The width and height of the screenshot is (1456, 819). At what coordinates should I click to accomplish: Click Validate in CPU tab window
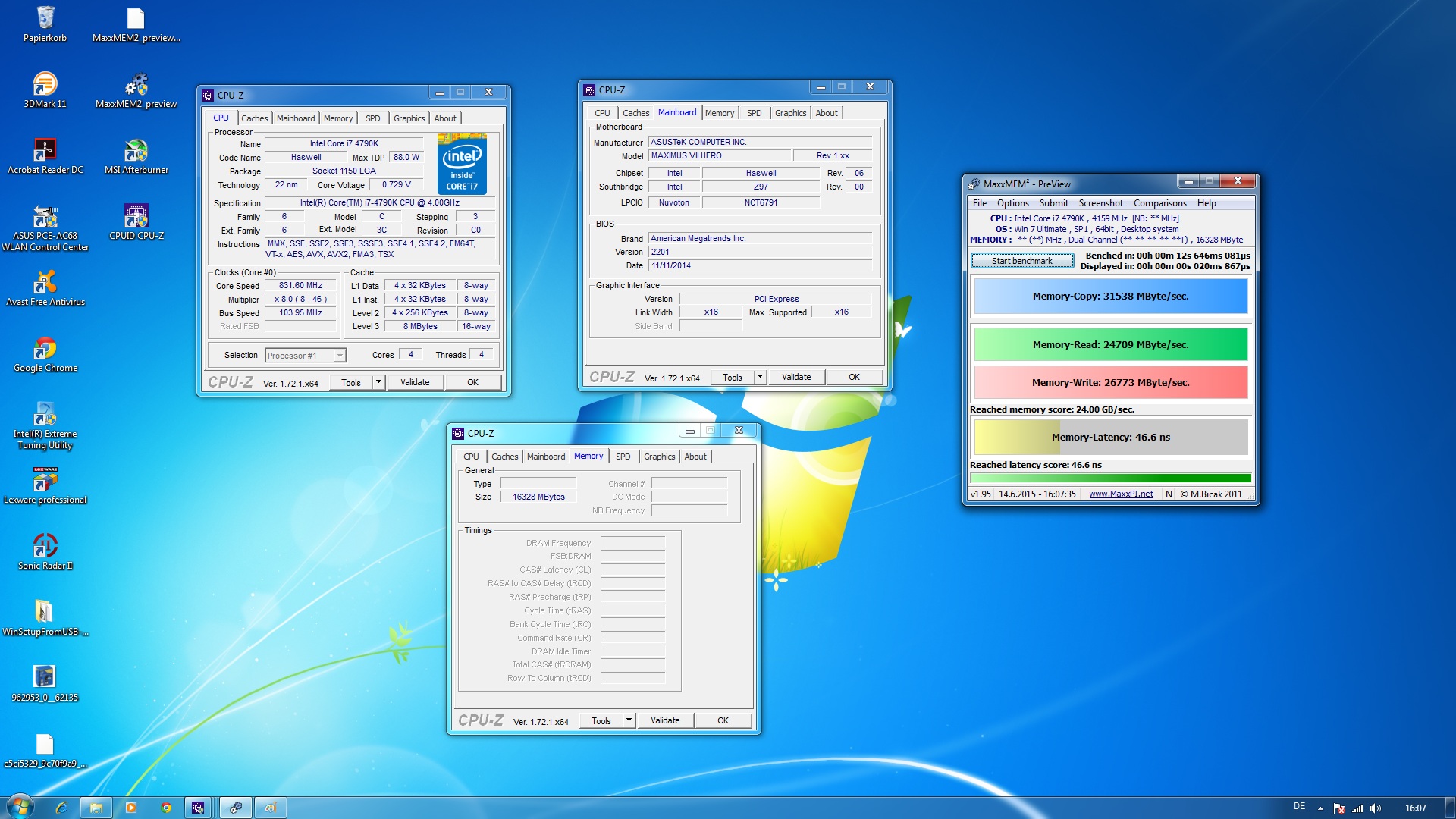[x=415, y=382]
